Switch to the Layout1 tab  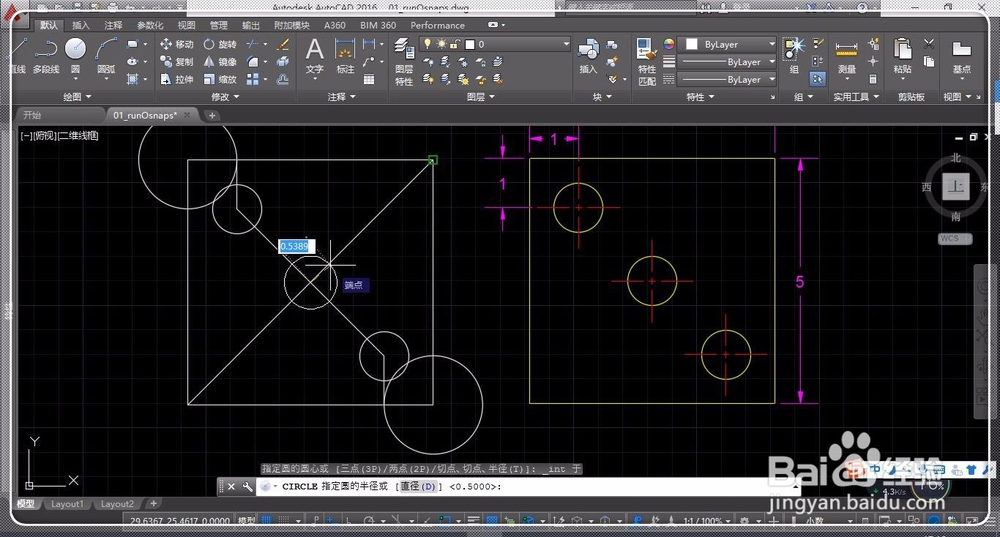coord(67,504)
